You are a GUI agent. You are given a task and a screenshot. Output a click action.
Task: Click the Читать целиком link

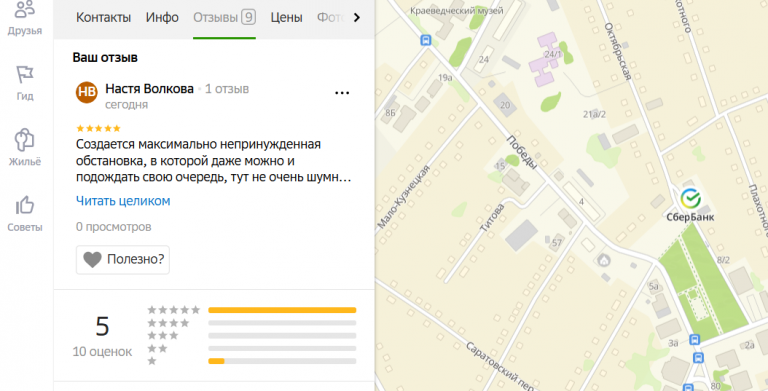click(123, 201)
